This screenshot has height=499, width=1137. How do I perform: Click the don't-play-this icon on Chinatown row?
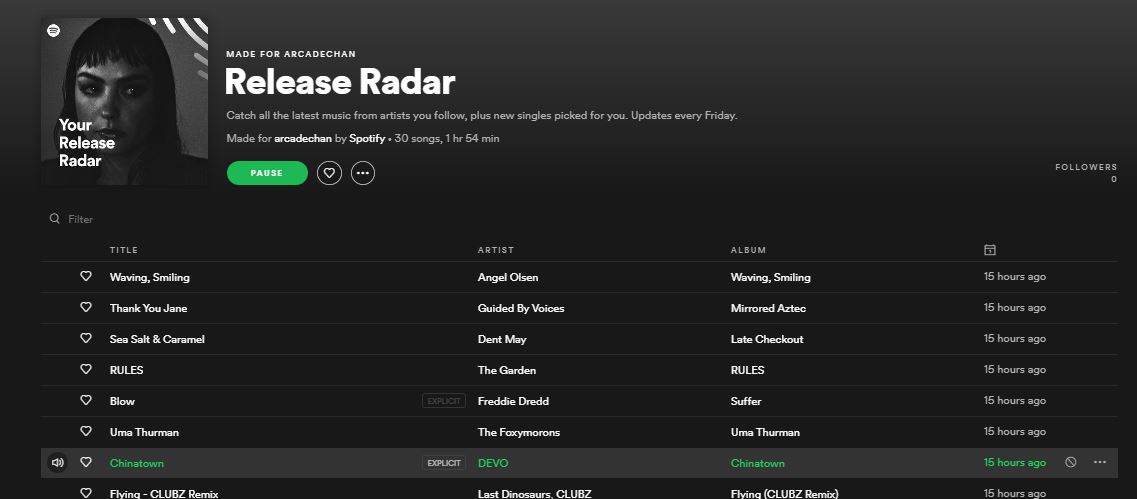(x=1070, y=463)
